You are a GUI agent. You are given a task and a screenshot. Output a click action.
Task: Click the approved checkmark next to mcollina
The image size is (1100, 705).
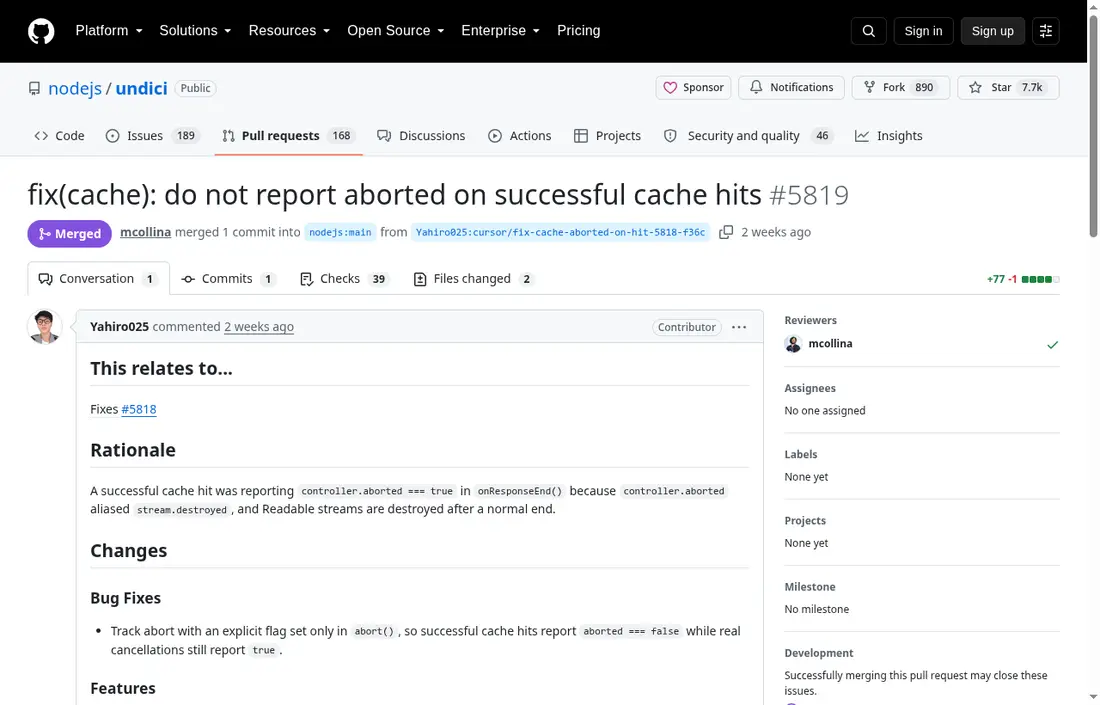pos(1052,344)
